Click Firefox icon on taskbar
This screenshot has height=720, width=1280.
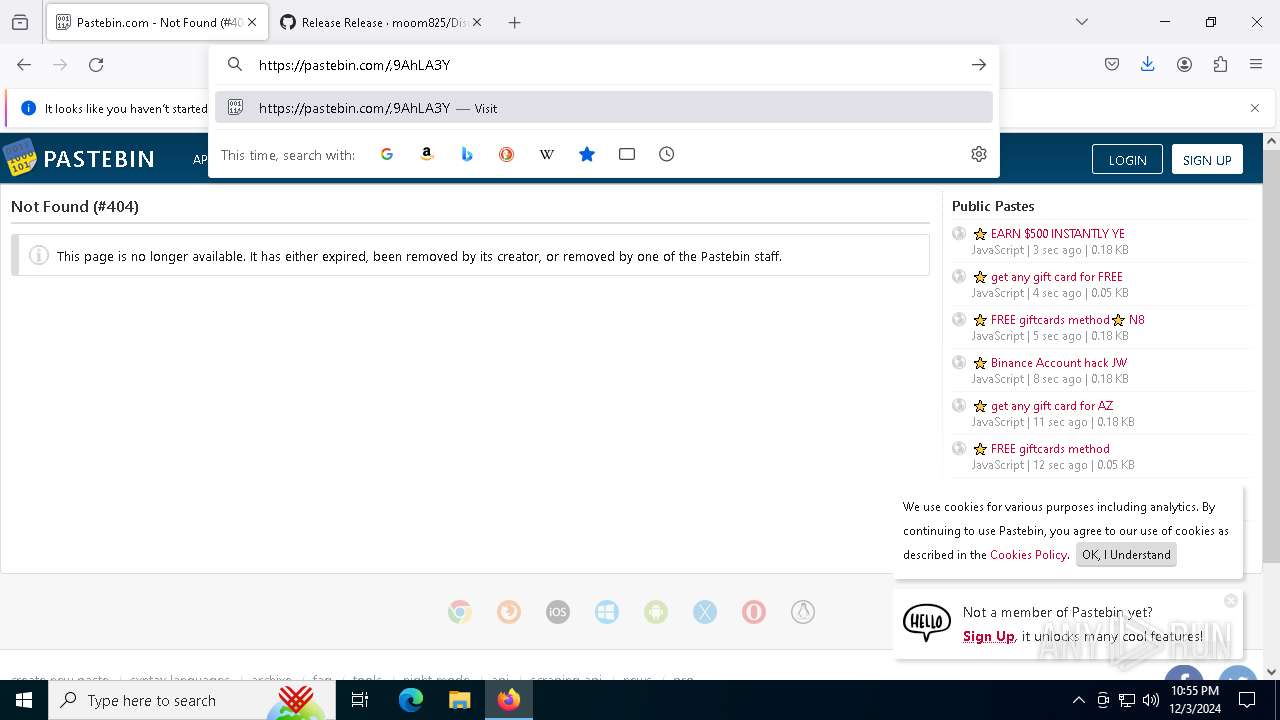509,700
